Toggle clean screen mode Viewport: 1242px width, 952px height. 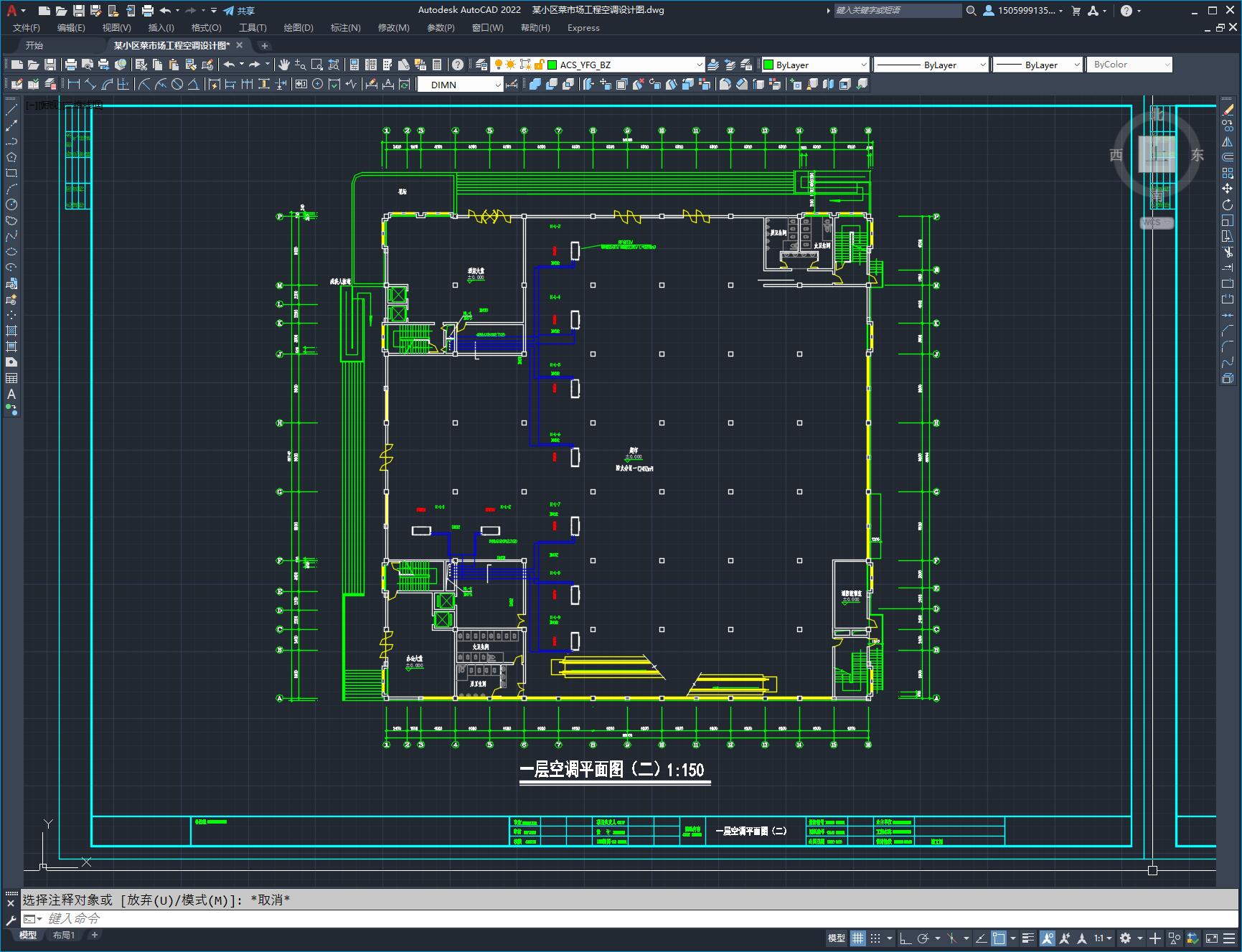click(x=1212, y=938)
